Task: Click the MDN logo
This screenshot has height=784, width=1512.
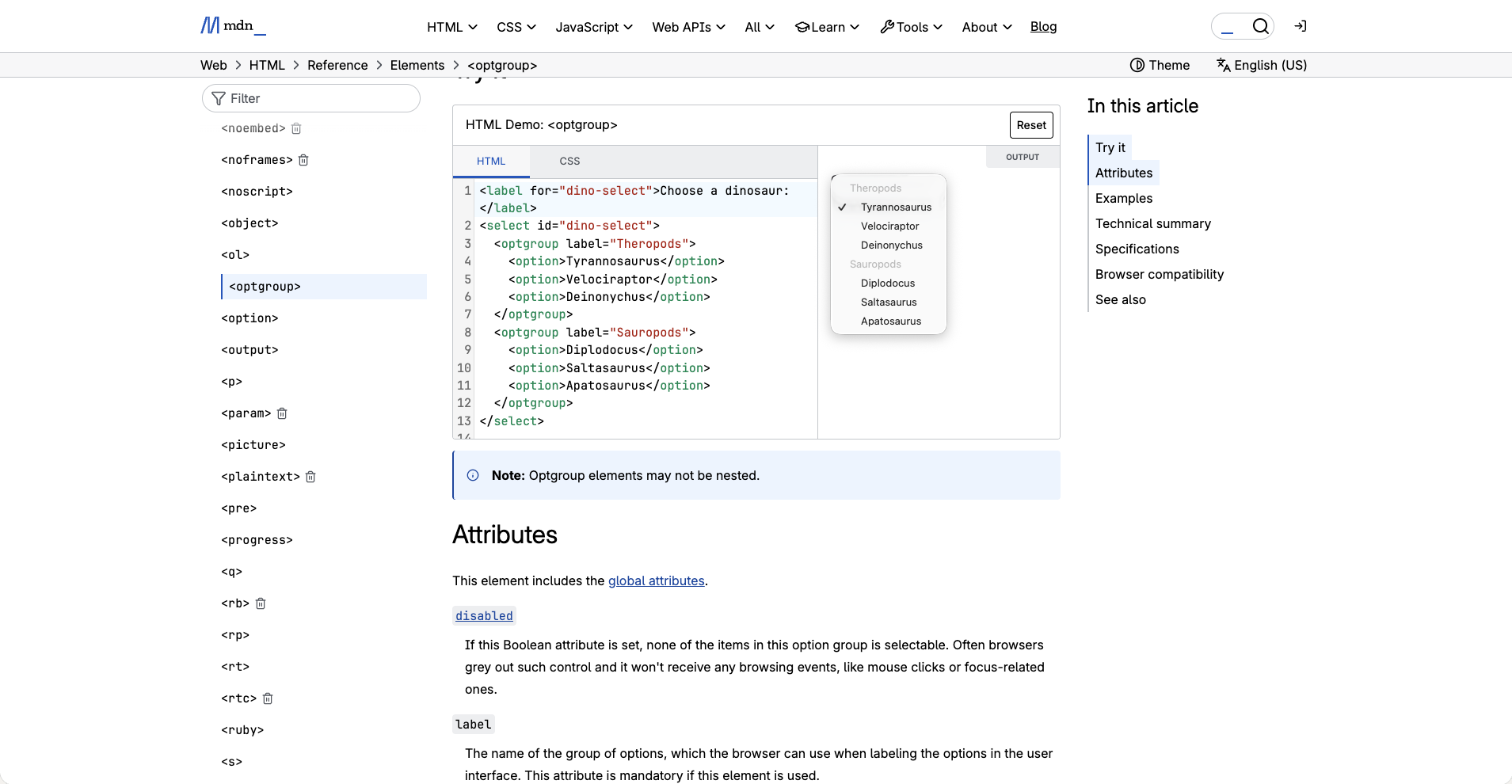Action: [233, 26]
